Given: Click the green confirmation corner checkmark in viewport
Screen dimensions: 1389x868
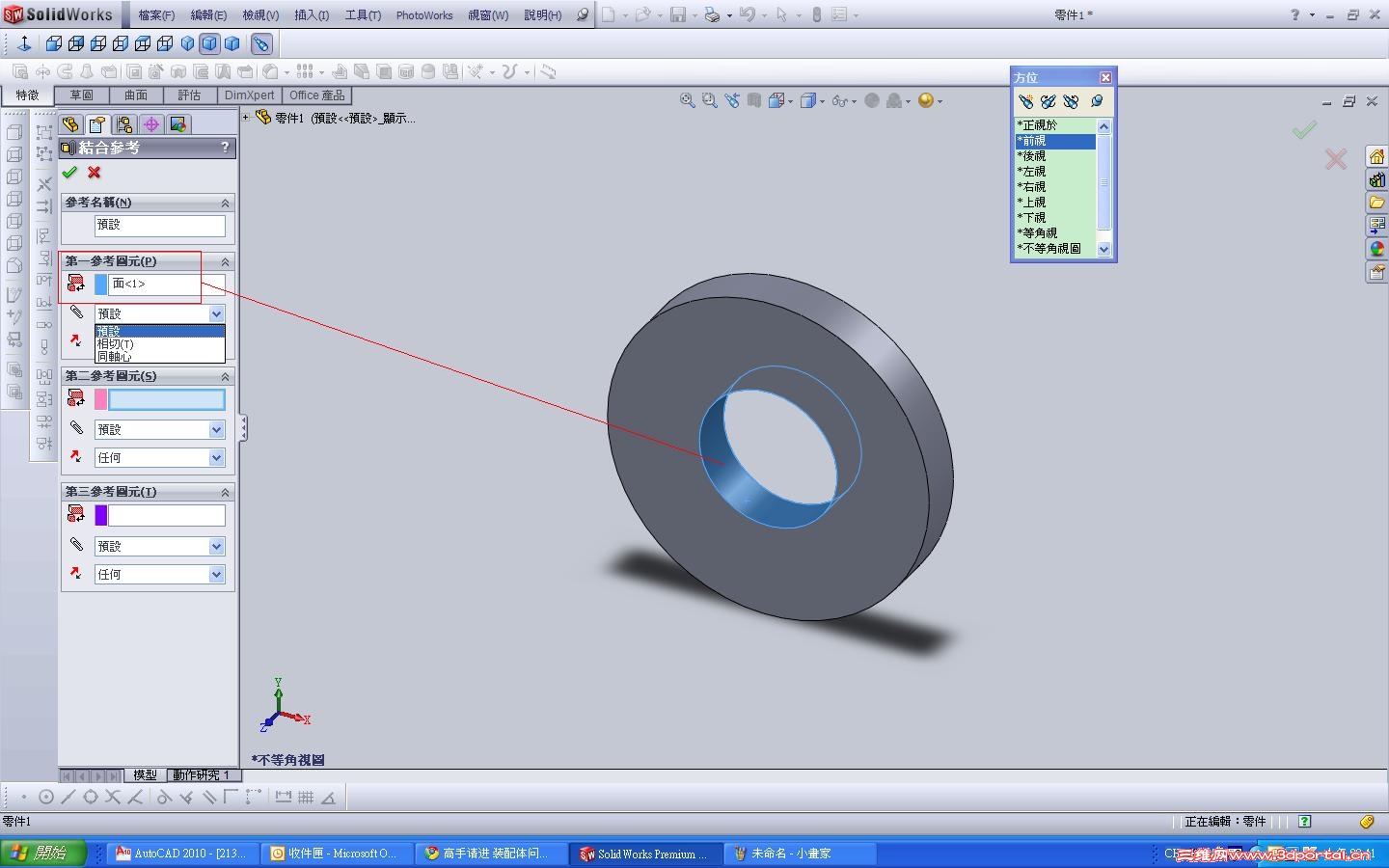Looking at the screenshot, I should tap(1304, 129).
